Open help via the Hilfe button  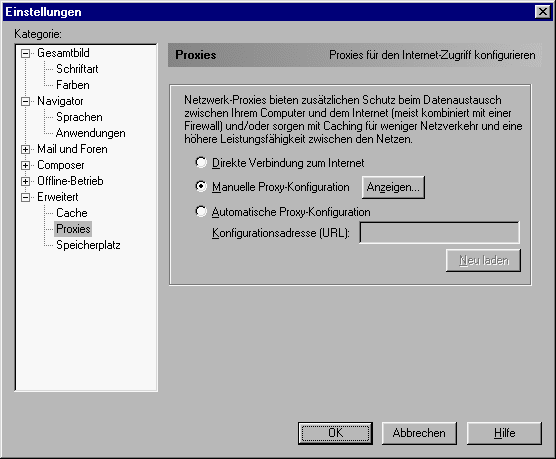[x=504, y=433]
